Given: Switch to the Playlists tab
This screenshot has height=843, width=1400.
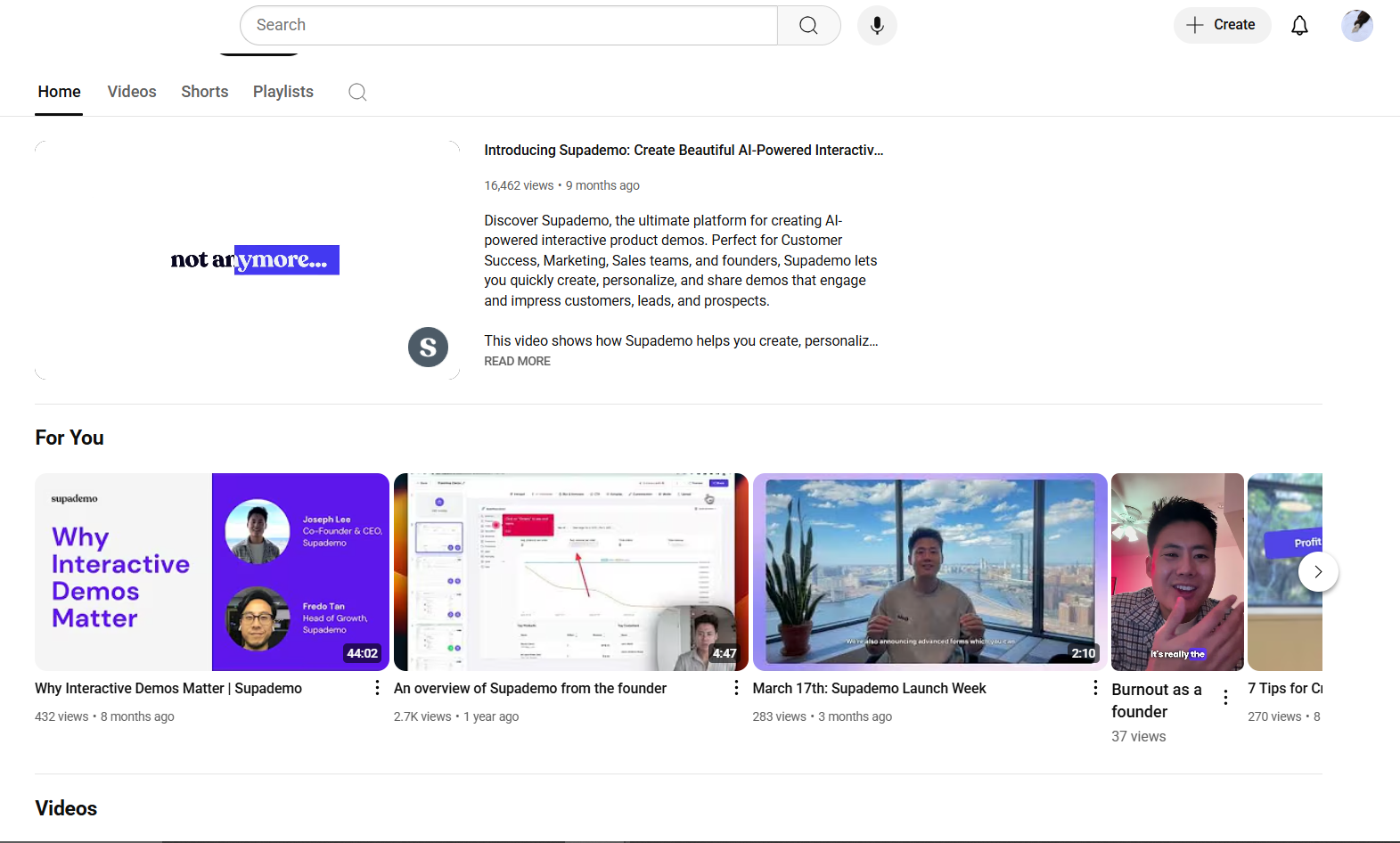Looking at the screenshot, I should coord(283,92).
